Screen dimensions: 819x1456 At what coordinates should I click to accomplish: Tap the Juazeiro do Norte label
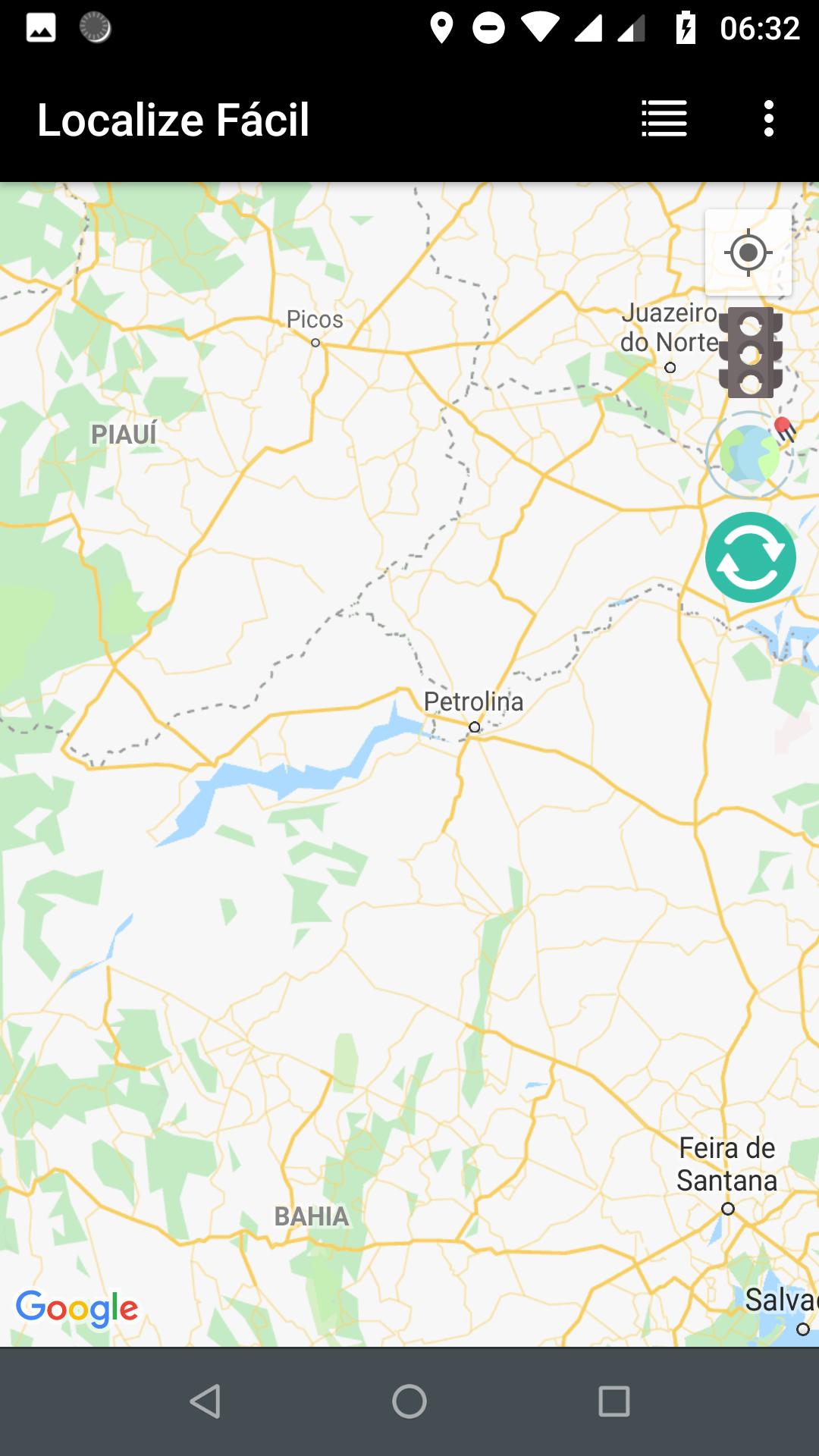pyautogui.click(x=670, y=328)
